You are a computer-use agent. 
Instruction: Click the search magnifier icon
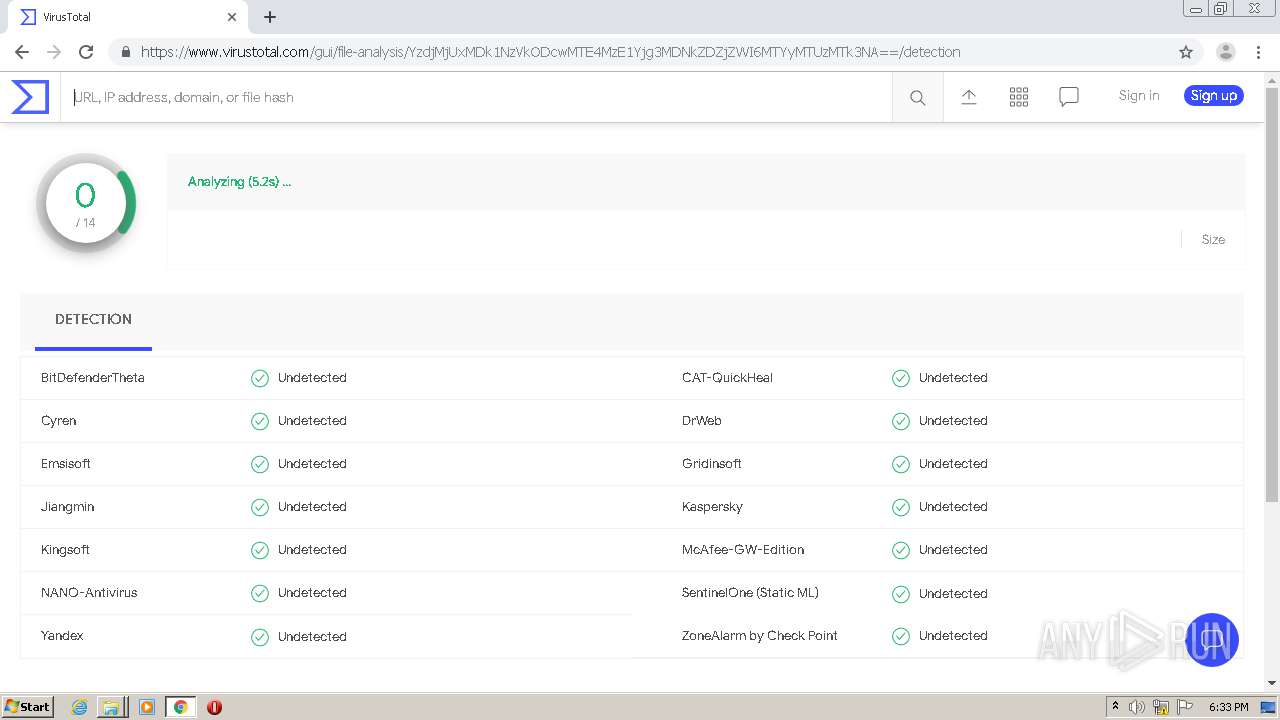(917, 97)
